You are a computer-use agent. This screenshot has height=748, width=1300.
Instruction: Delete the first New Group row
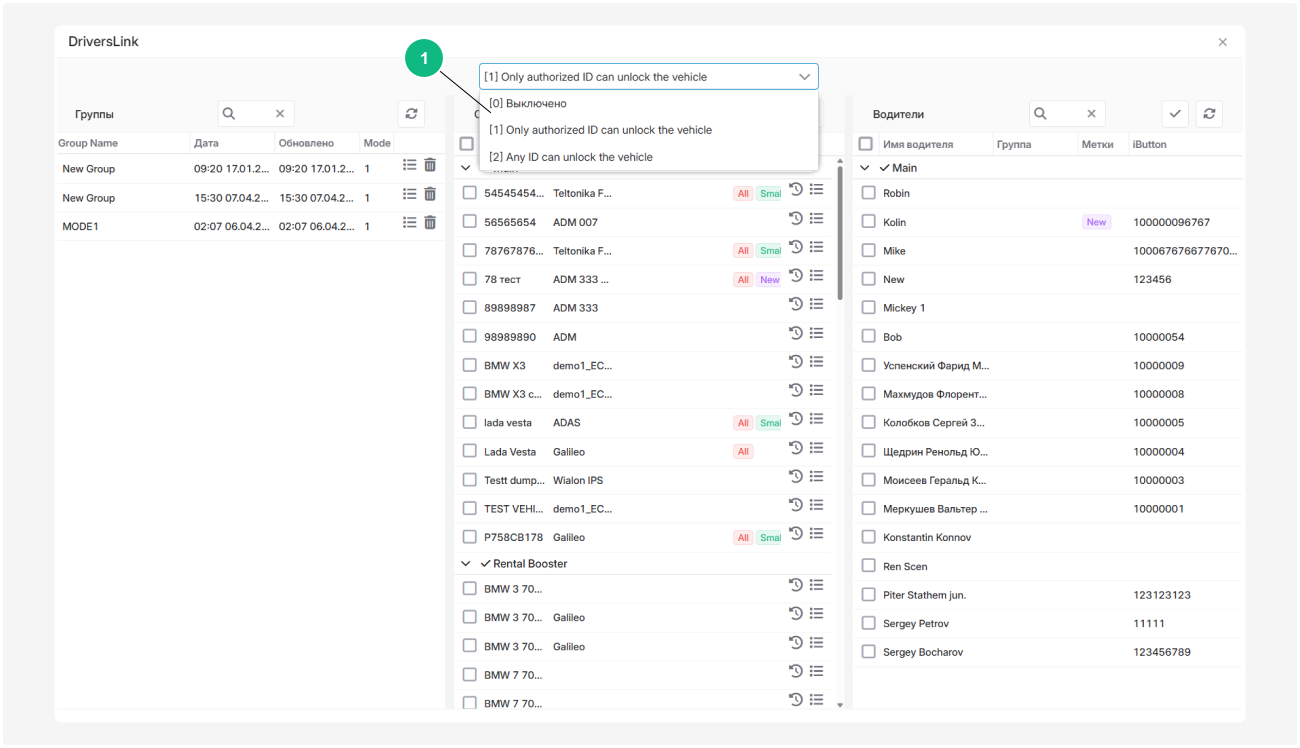(430, 166)
